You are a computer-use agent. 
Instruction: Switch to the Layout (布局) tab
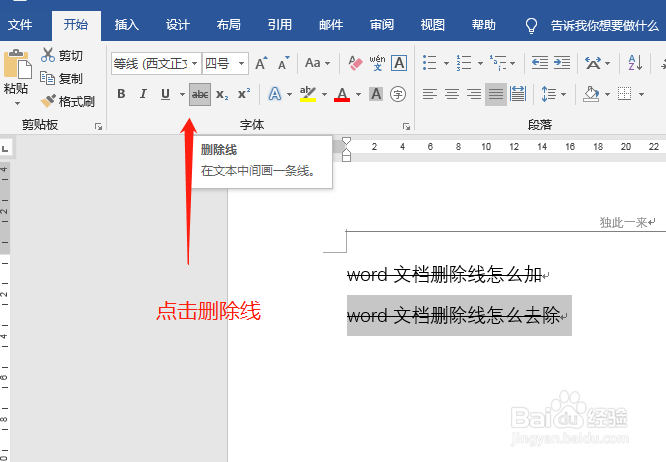click(x=229, y=25)
